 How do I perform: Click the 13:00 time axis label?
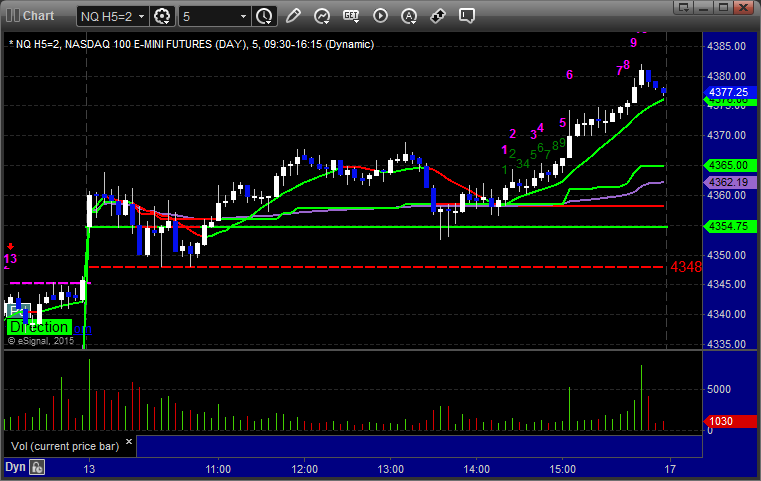[391, 469]
